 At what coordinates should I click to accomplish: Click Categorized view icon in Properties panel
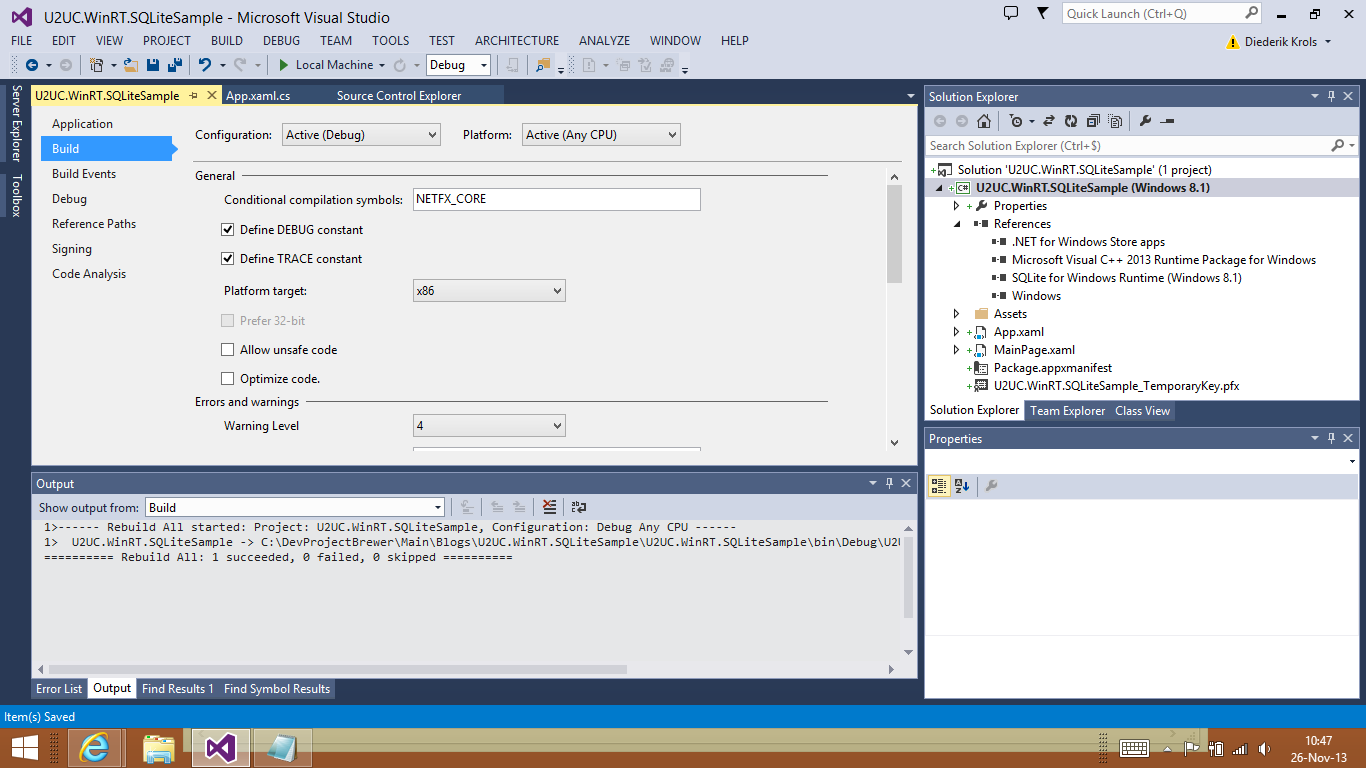pyautogui.click(x=939, y=486)
